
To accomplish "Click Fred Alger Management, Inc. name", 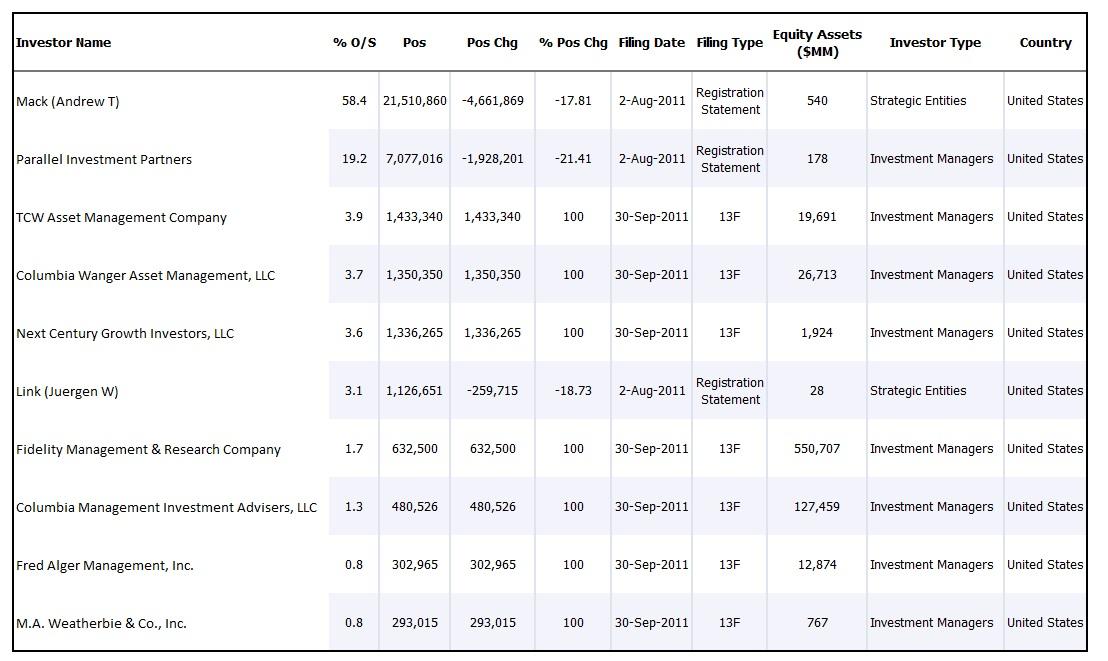I will click(105, 565).
